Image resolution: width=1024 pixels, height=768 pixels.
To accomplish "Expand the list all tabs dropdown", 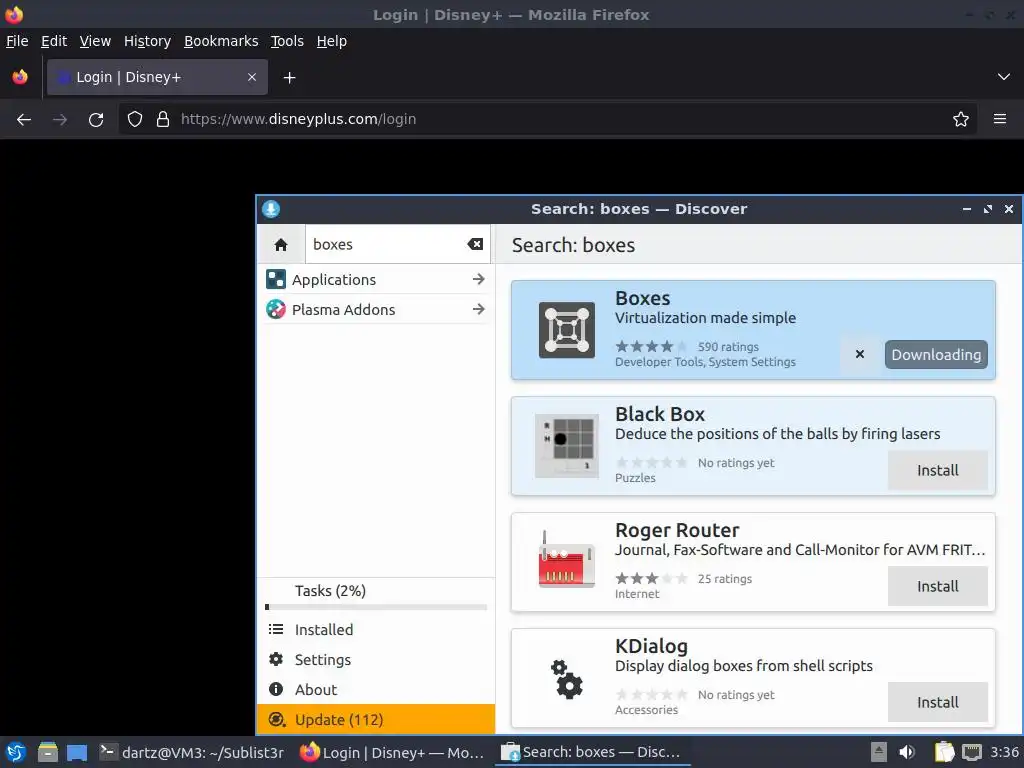I will (x=1004, y=77).
